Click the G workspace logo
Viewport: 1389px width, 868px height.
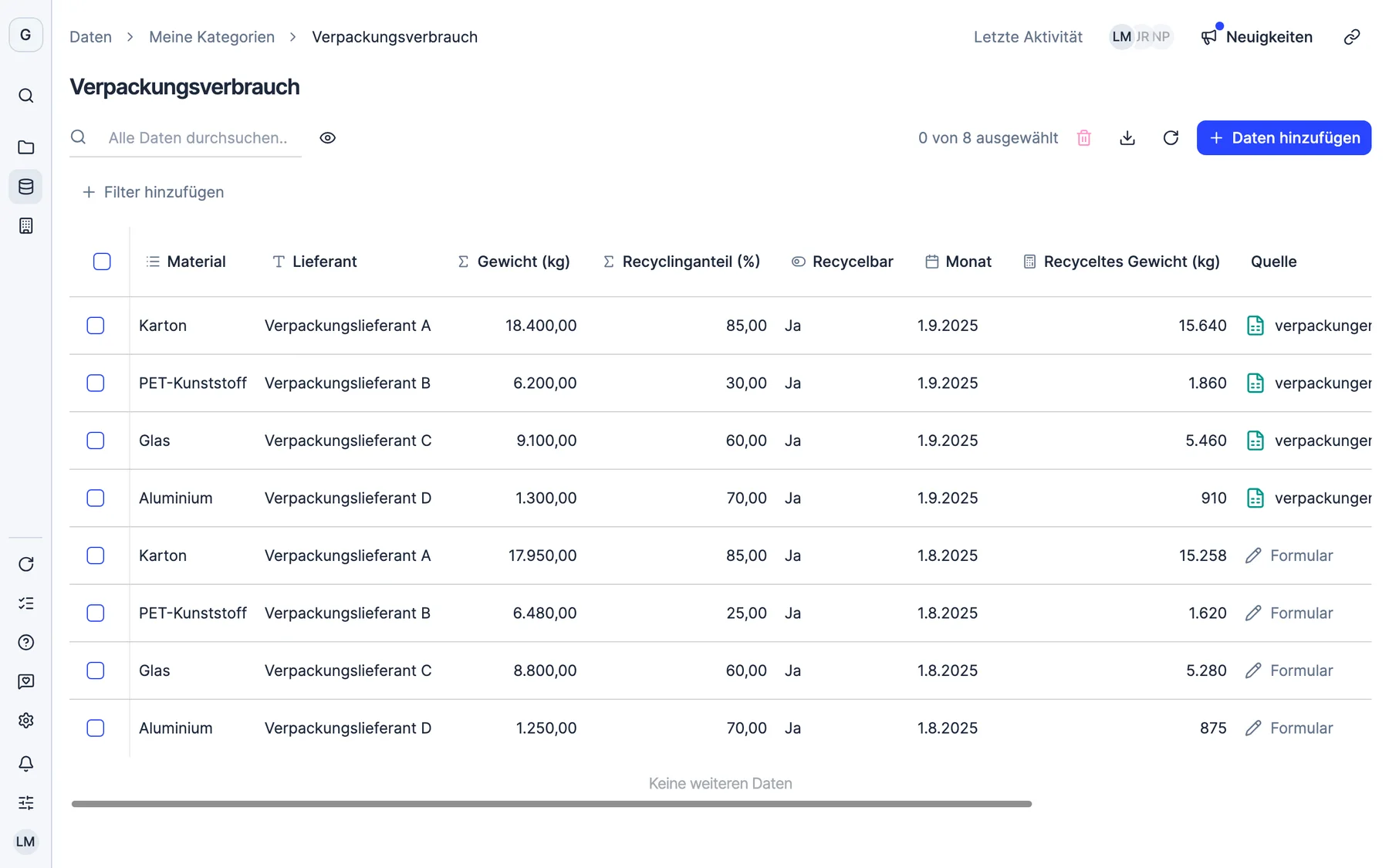click(x=25, y=35)
